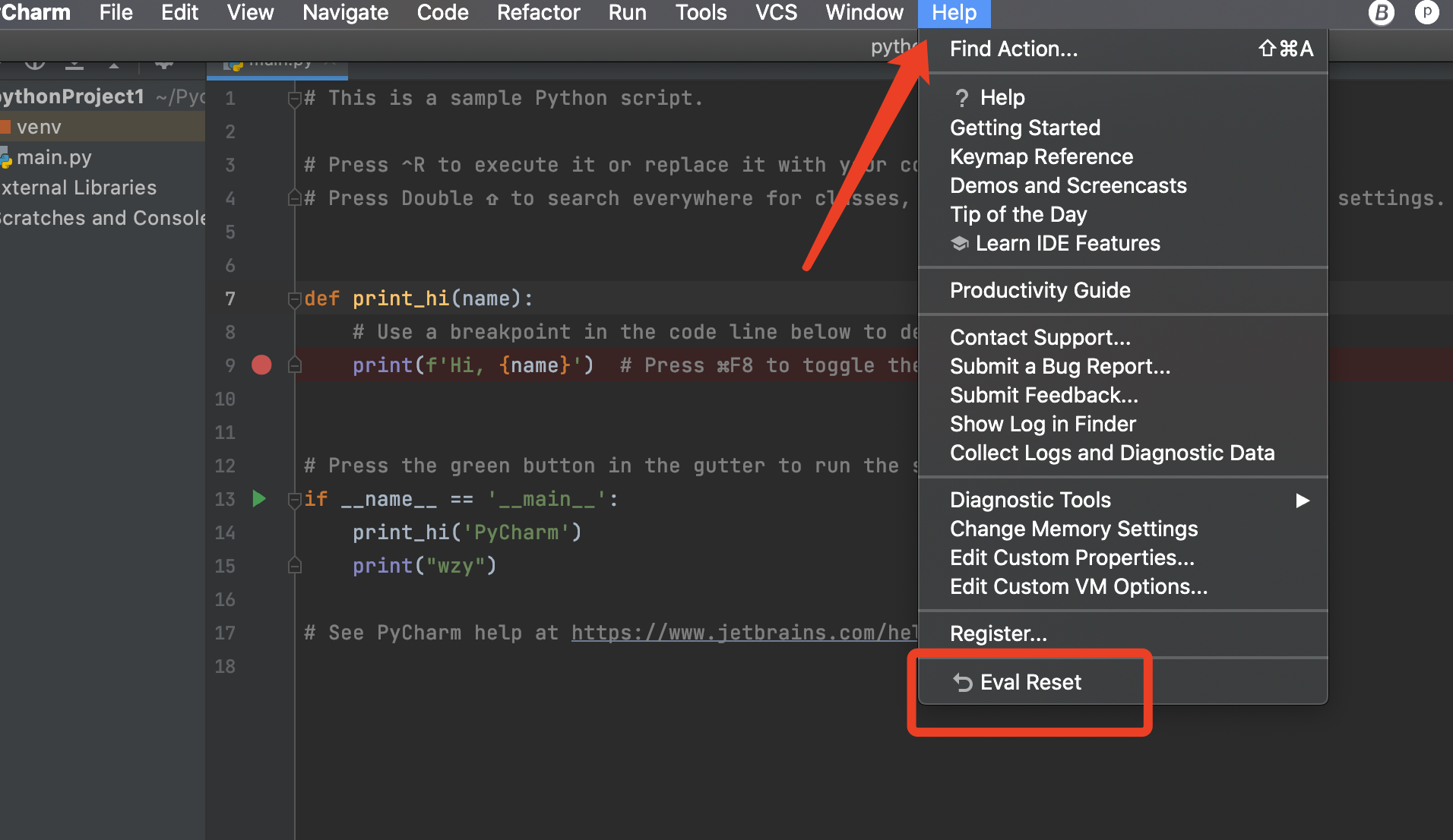This screenshot has width=1453, height=840.
Task: Show Tip of the Day
Action: click(1122, 214)
